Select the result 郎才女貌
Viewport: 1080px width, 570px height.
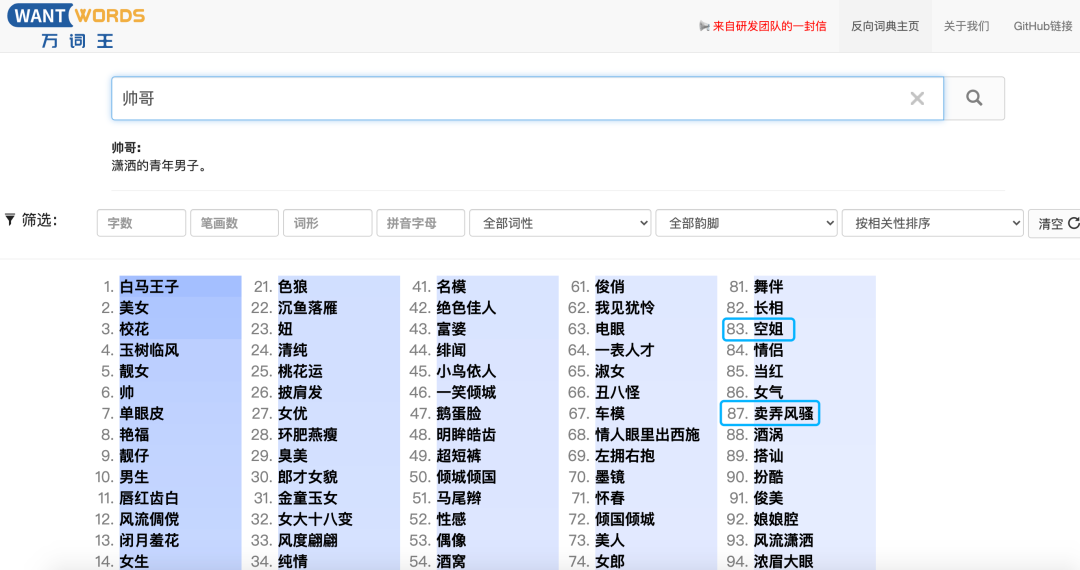click(x=308, y=476)
